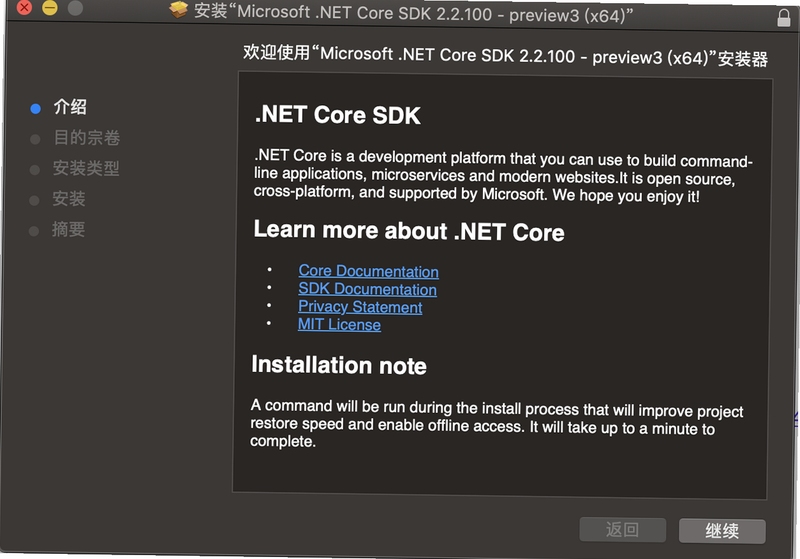Open the Privacy Statement link

(x=360, y=307)
